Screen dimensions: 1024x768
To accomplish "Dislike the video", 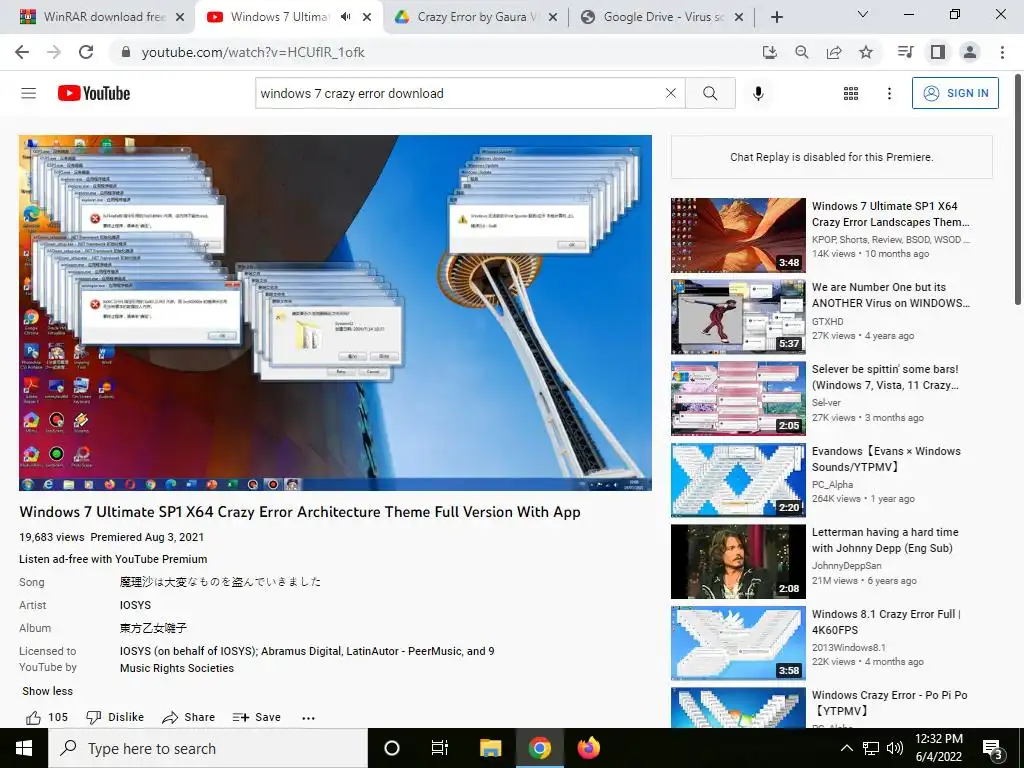I will tap(115, 717).
